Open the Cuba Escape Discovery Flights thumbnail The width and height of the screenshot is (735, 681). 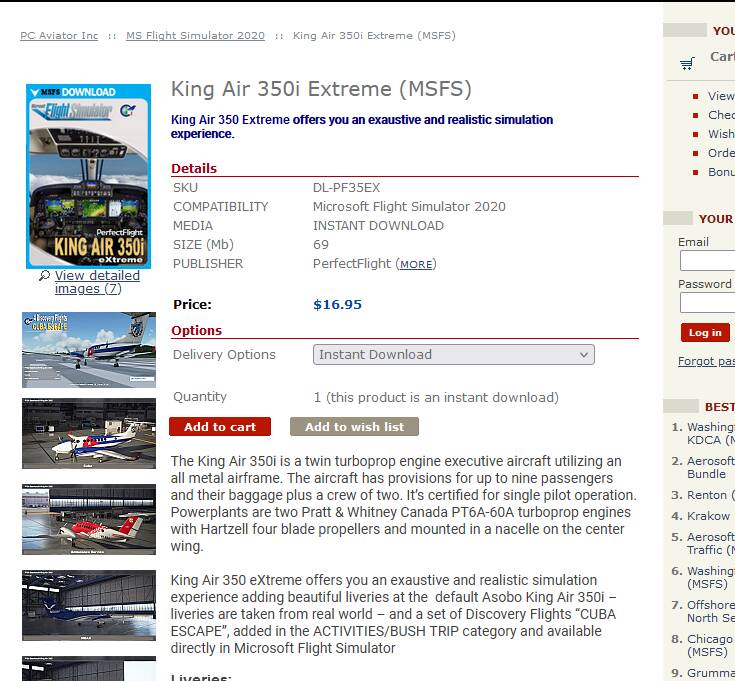(89, 350)
